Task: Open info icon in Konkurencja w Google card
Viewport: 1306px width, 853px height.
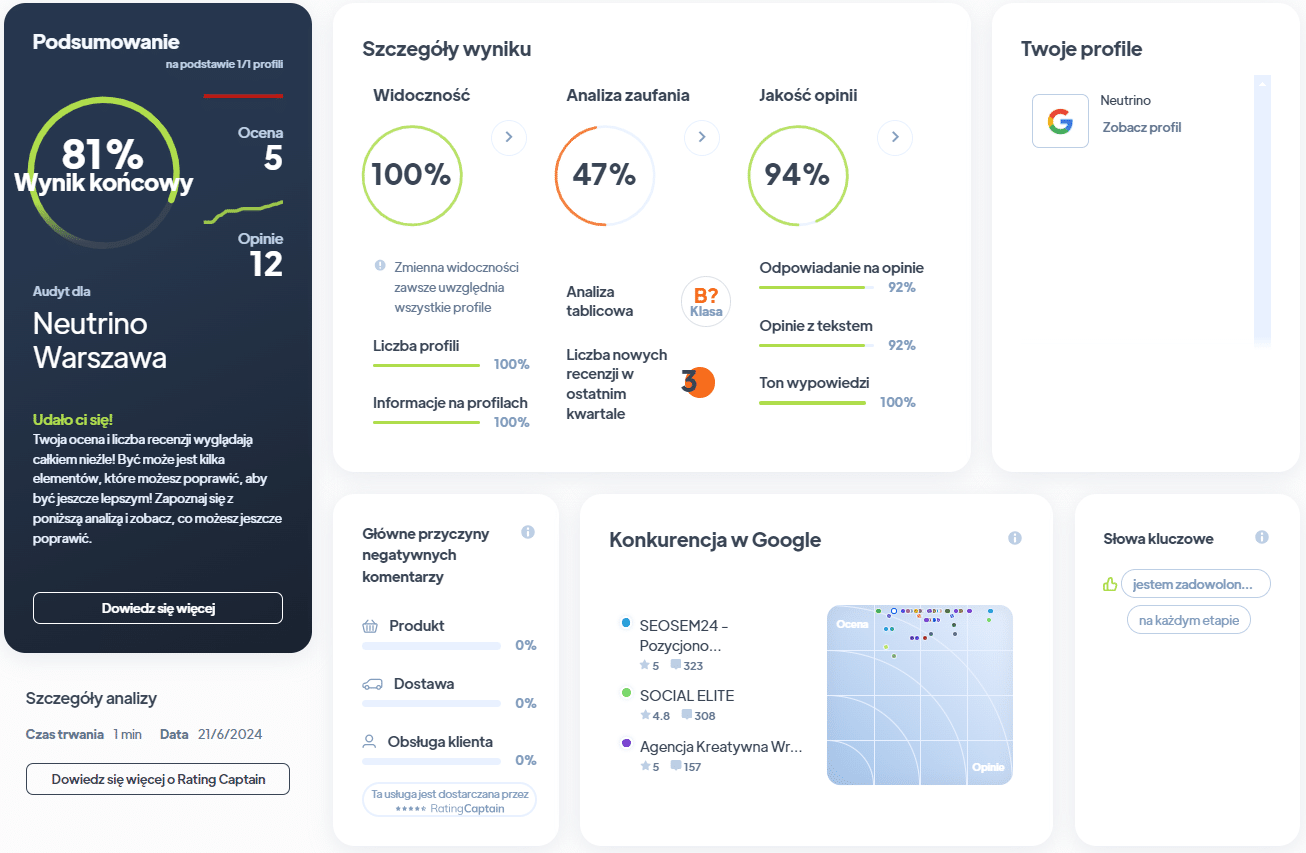Action: pyautogui.click(x=1015, y=538)
